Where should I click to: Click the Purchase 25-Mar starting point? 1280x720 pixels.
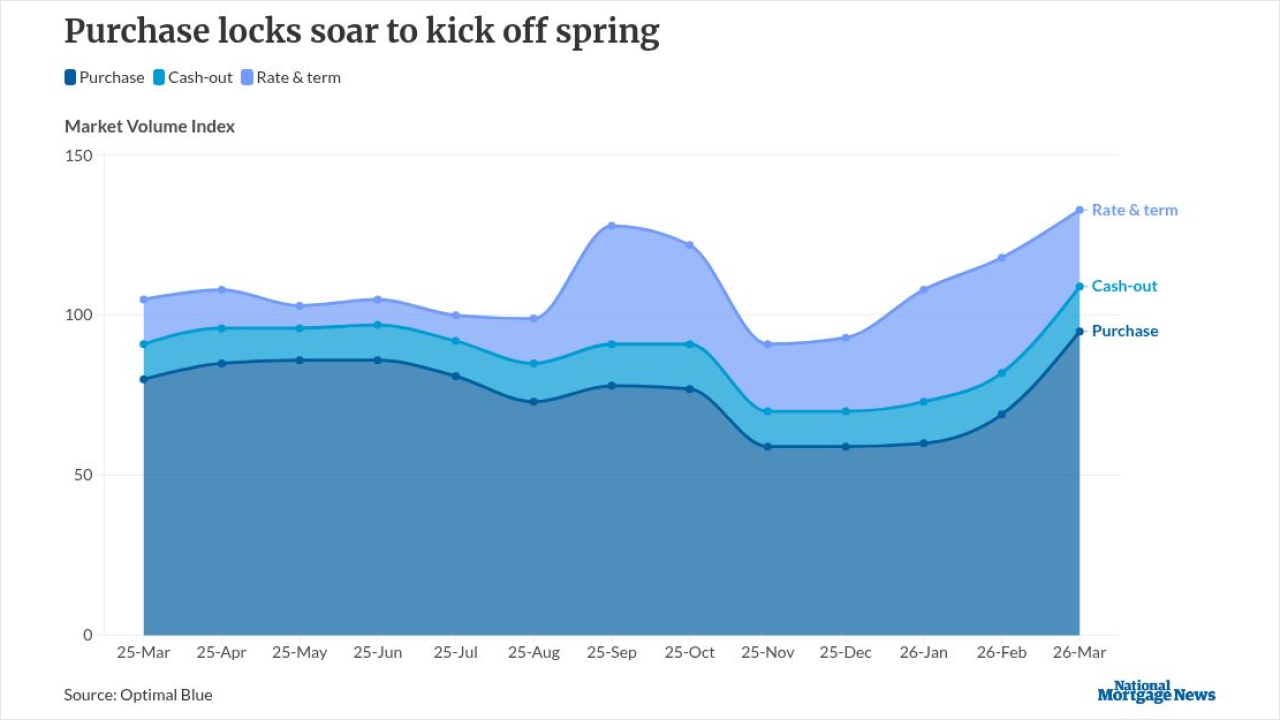(144, 379)
